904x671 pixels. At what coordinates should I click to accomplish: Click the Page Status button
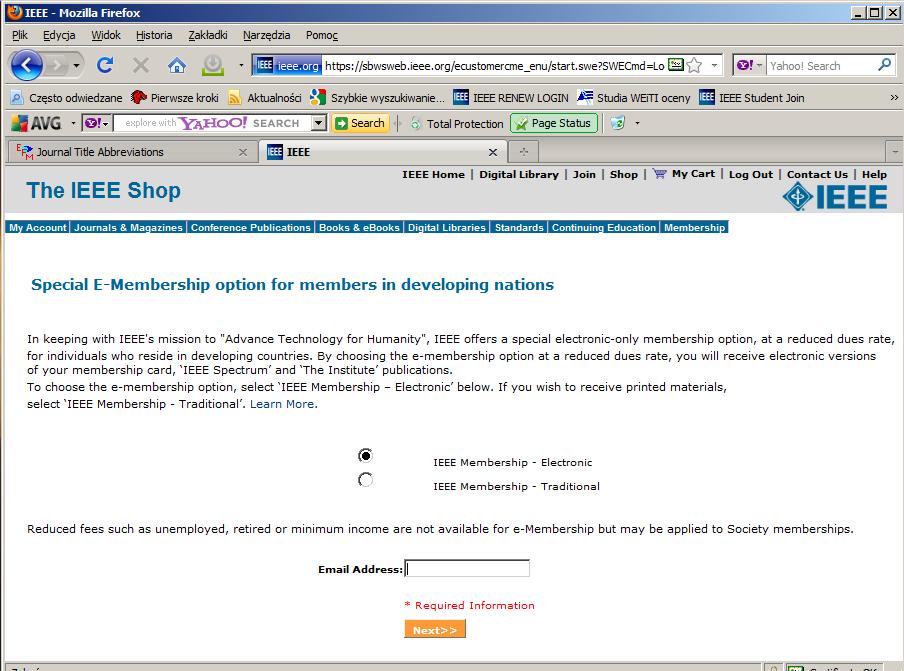[x=553, y=123]
